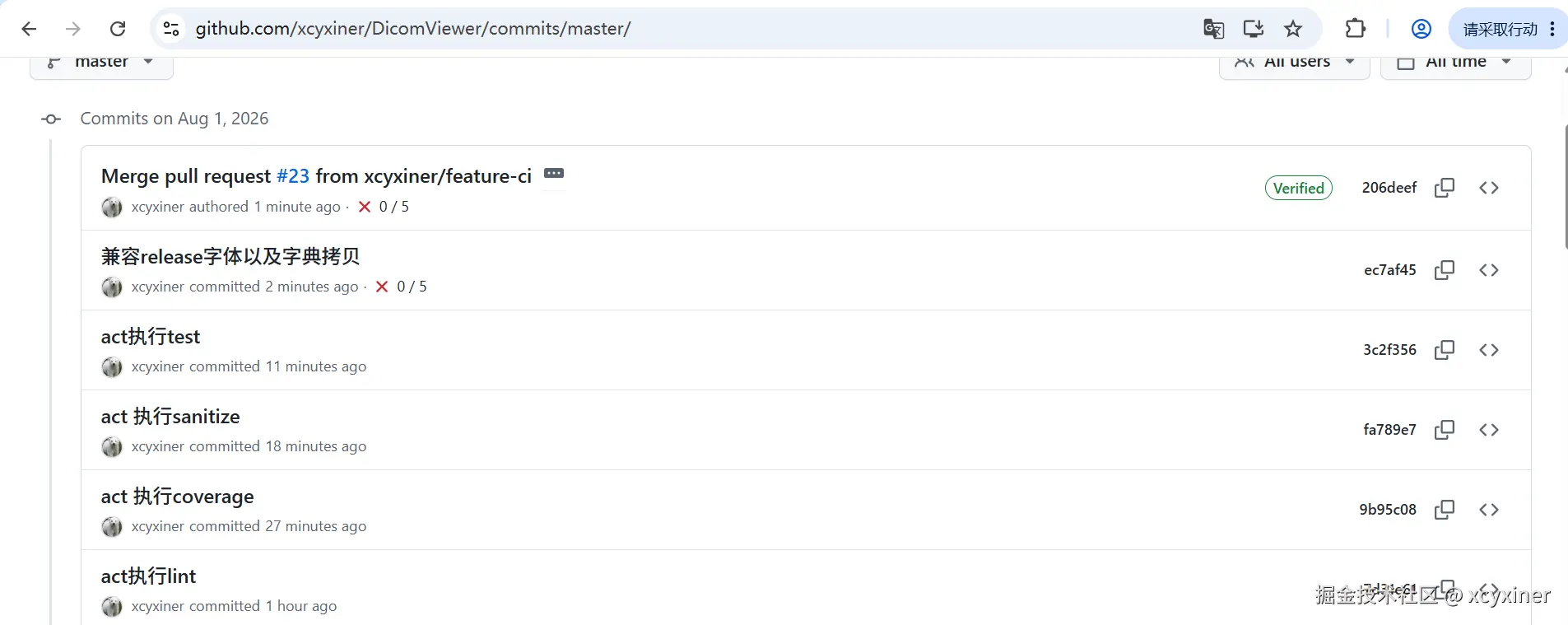1568x625 pixels.
Task: Expand the master branch dropdown
Action: [101, 65]
